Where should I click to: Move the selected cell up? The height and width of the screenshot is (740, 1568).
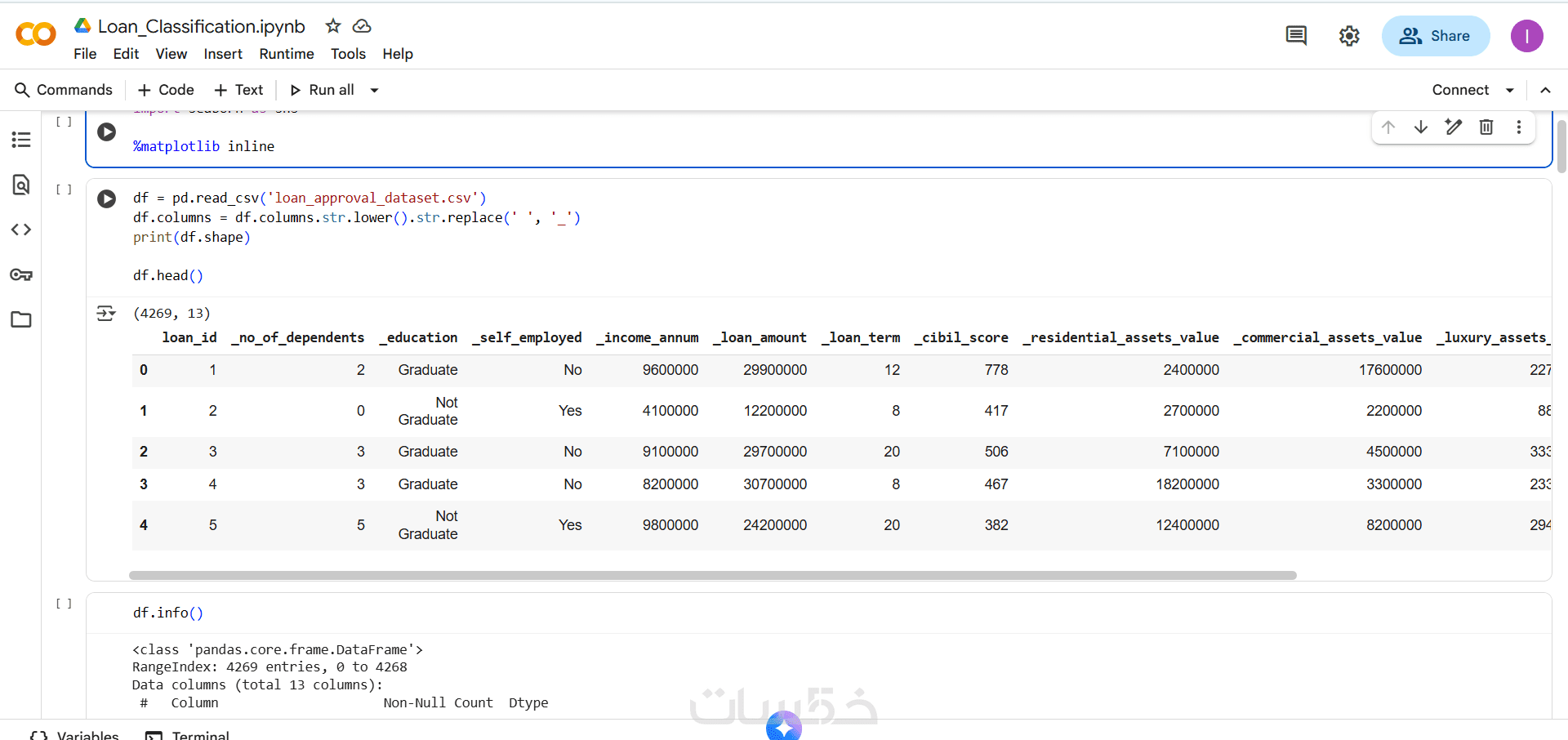(x=1388, y=127)
